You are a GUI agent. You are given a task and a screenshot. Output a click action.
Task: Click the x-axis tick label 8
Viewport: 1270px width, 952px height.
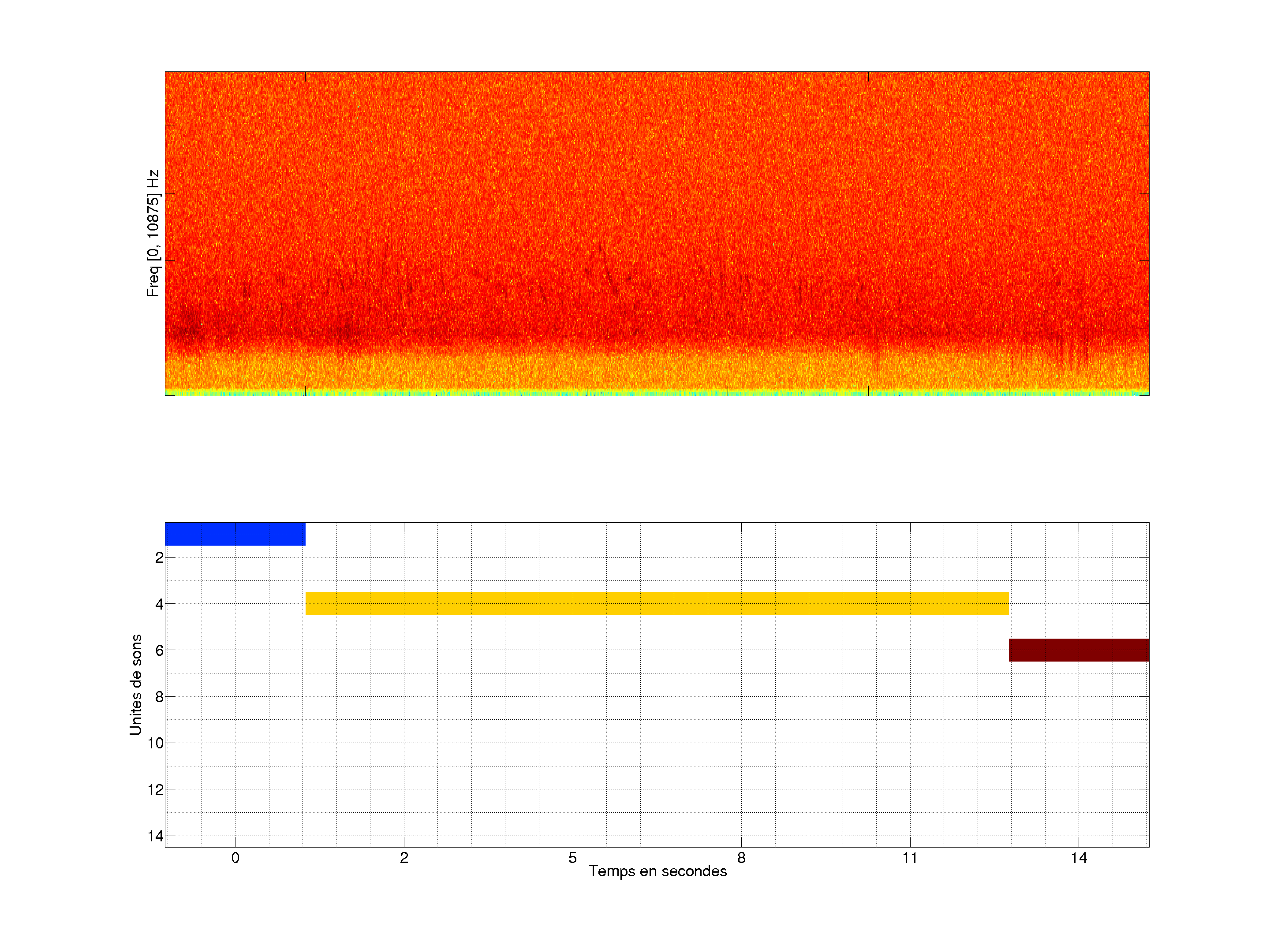741,858
